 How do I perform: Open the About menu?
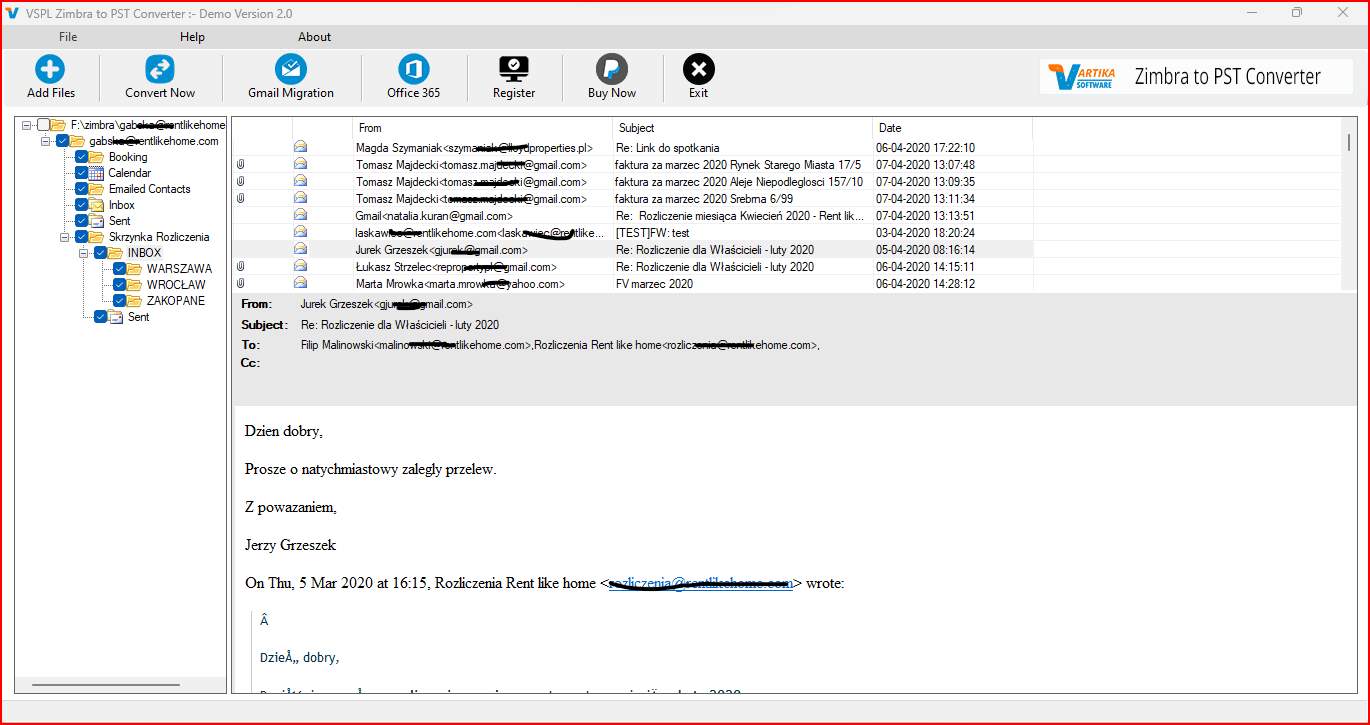click(314, 37)
